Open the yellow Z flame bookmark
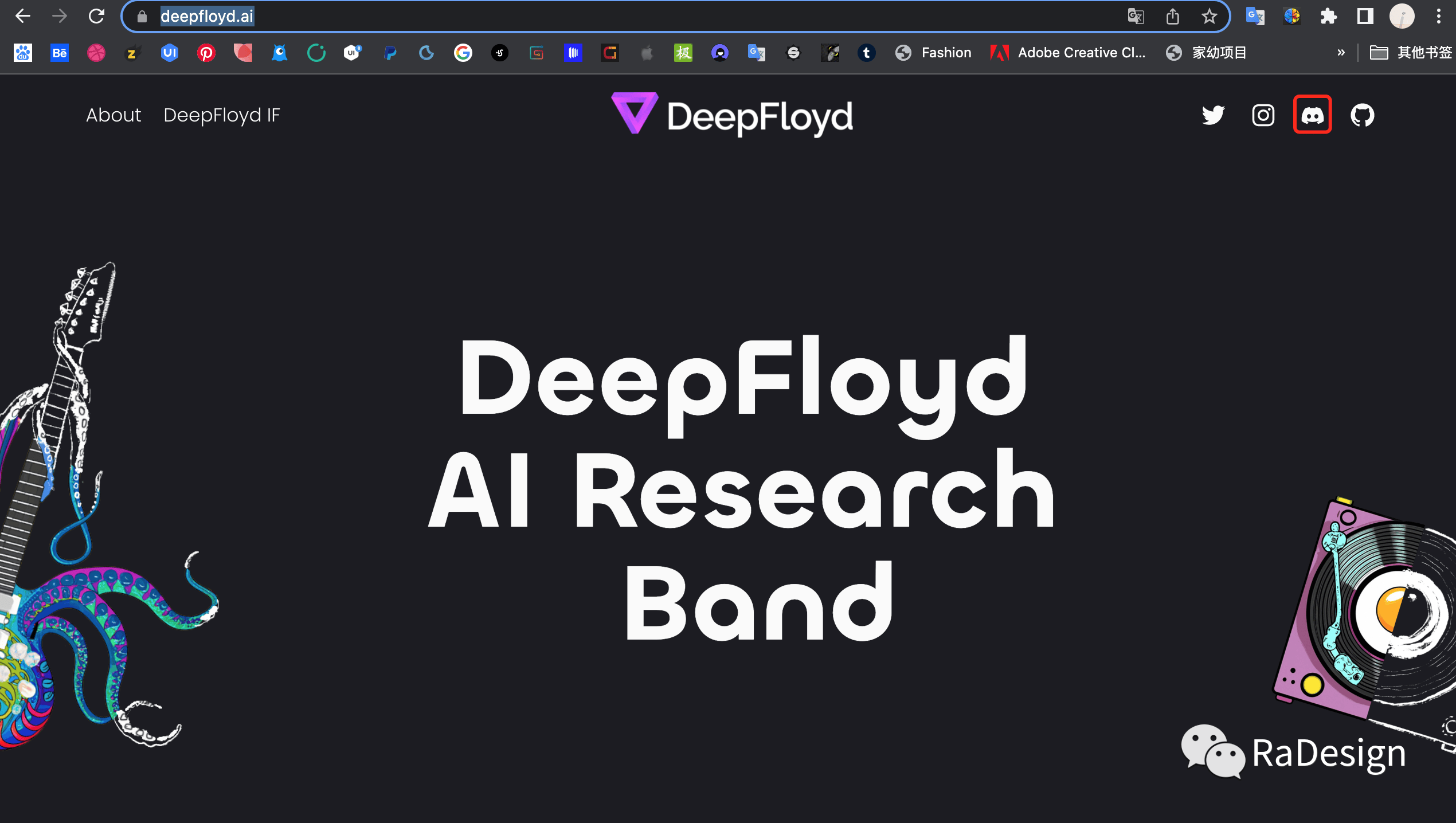Image resolution: width=1456 pixels, height=823 pixels. (x=133, y=53)
